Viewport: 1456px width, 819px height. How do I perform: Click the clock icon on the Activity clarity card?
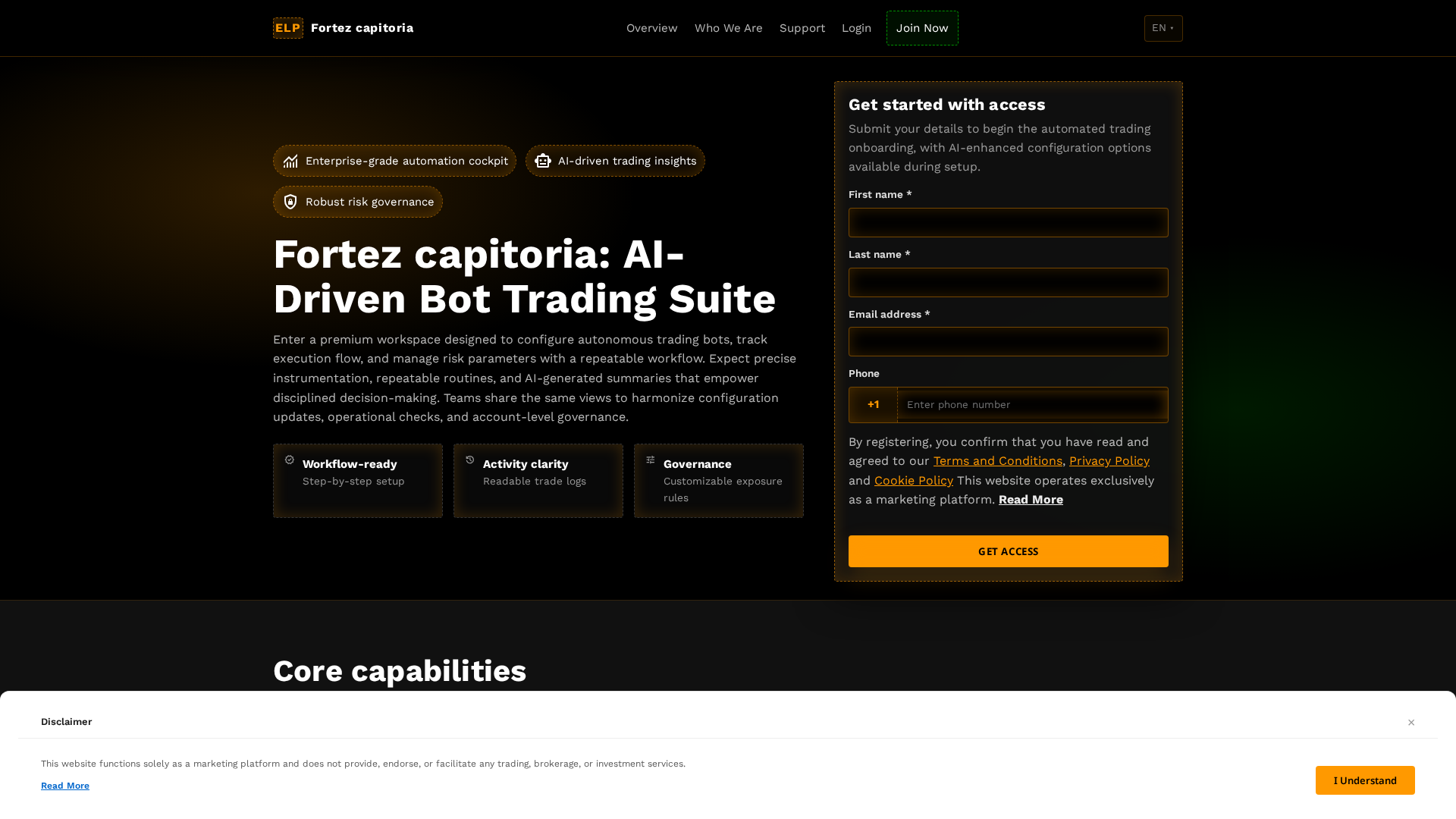tap(471, 460)
